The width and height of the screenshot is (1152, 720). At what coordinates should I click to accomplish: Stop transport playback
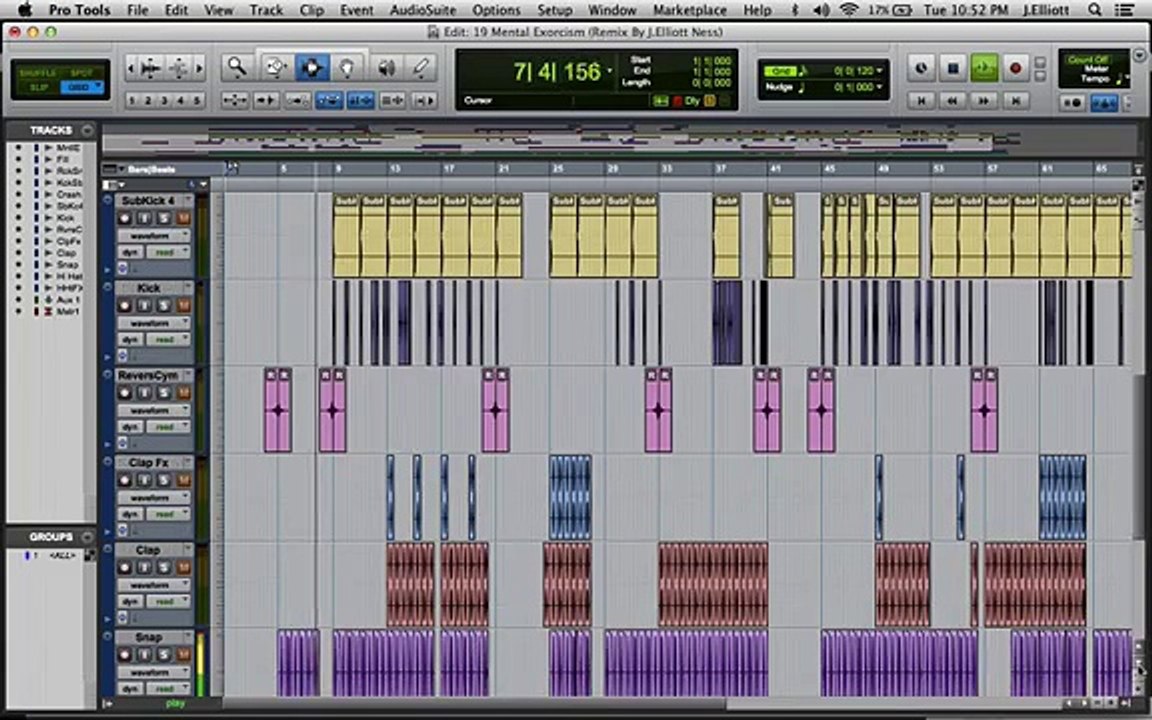point(953,68)
